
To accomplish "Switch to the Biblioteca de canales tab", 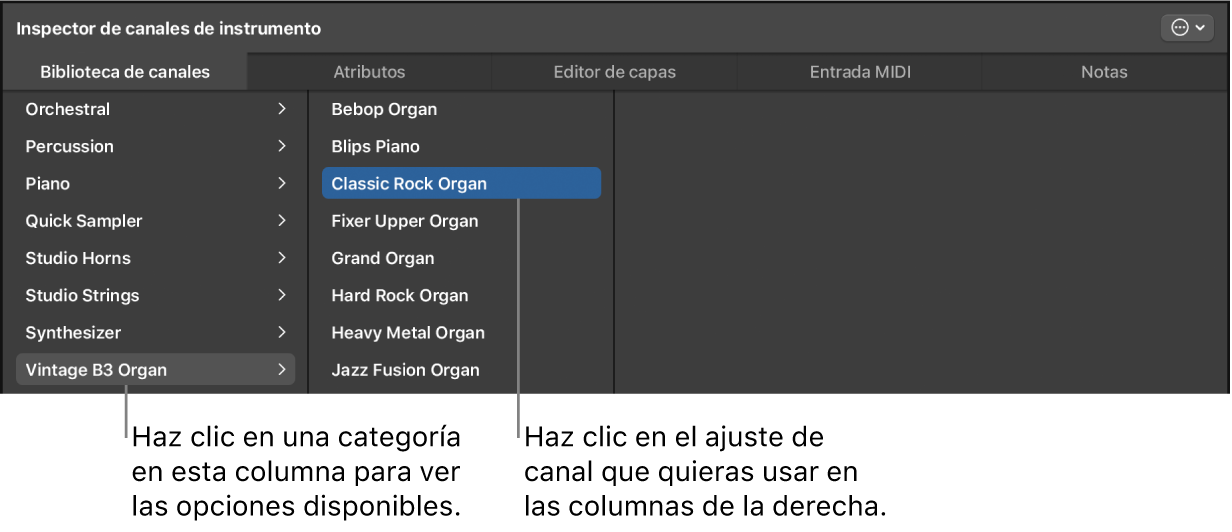I will tap(125, 72).
